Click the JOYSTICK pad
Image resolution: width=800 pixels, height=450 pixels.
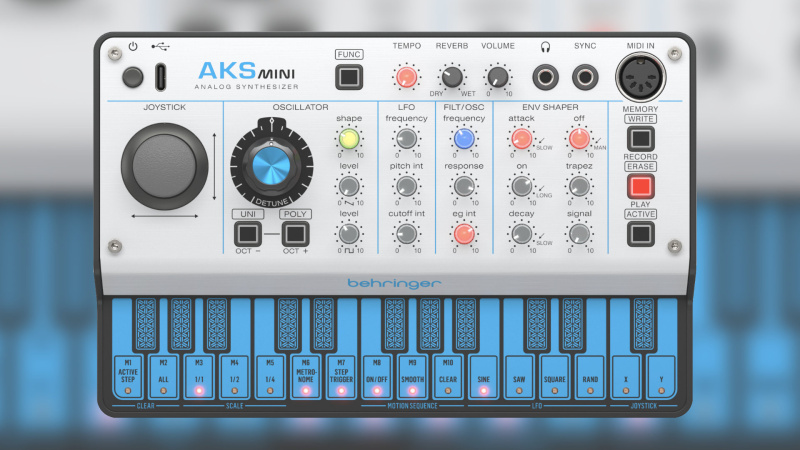pos(164,166)
